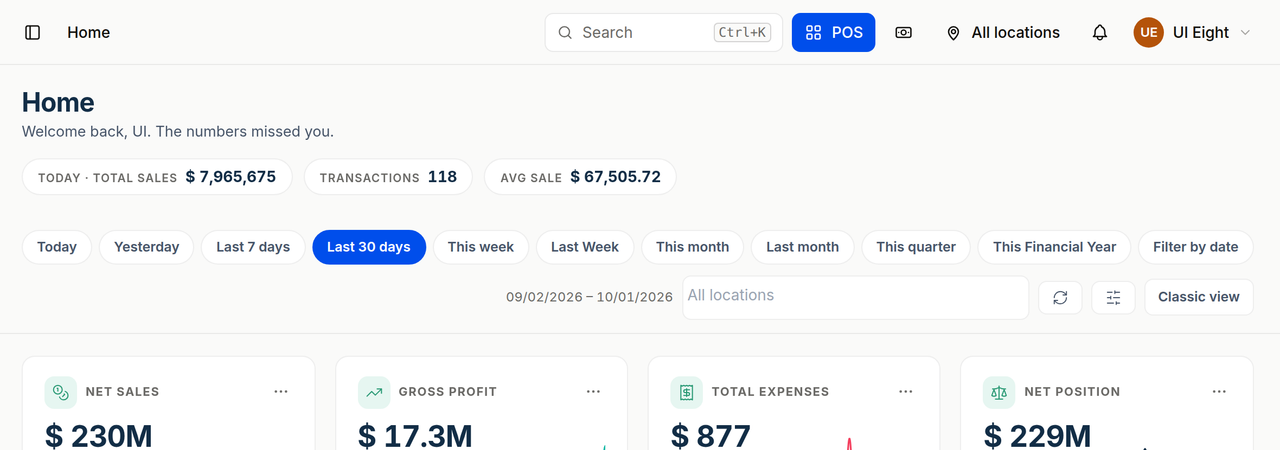Click the Net Position scales icon
1280x450 pixels.
pos(1000,392)
